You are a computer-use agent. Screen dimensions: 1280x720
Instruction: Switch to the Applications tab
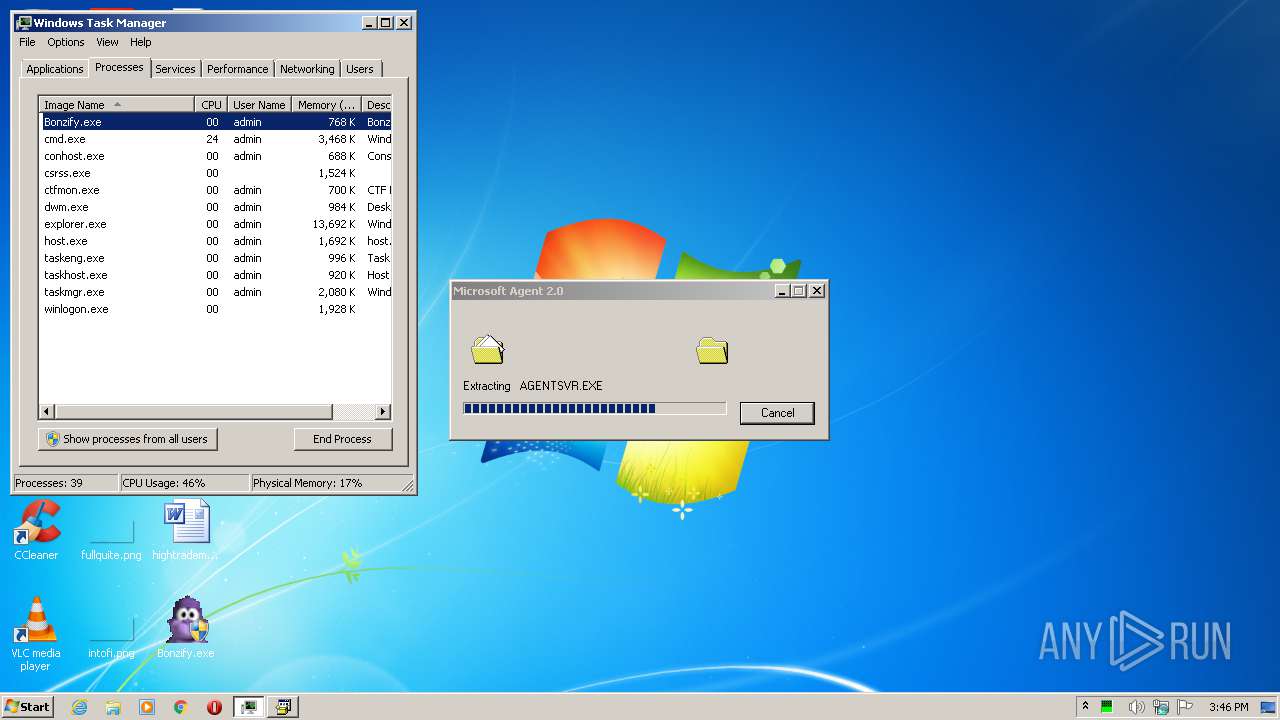(54, 69)
